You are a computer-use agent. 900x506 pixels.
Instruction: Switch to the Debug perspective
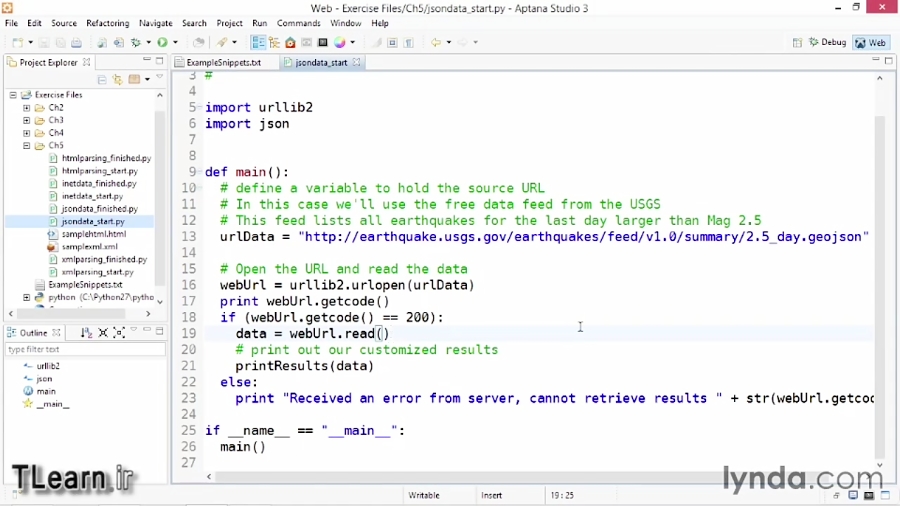click(828, 43)
